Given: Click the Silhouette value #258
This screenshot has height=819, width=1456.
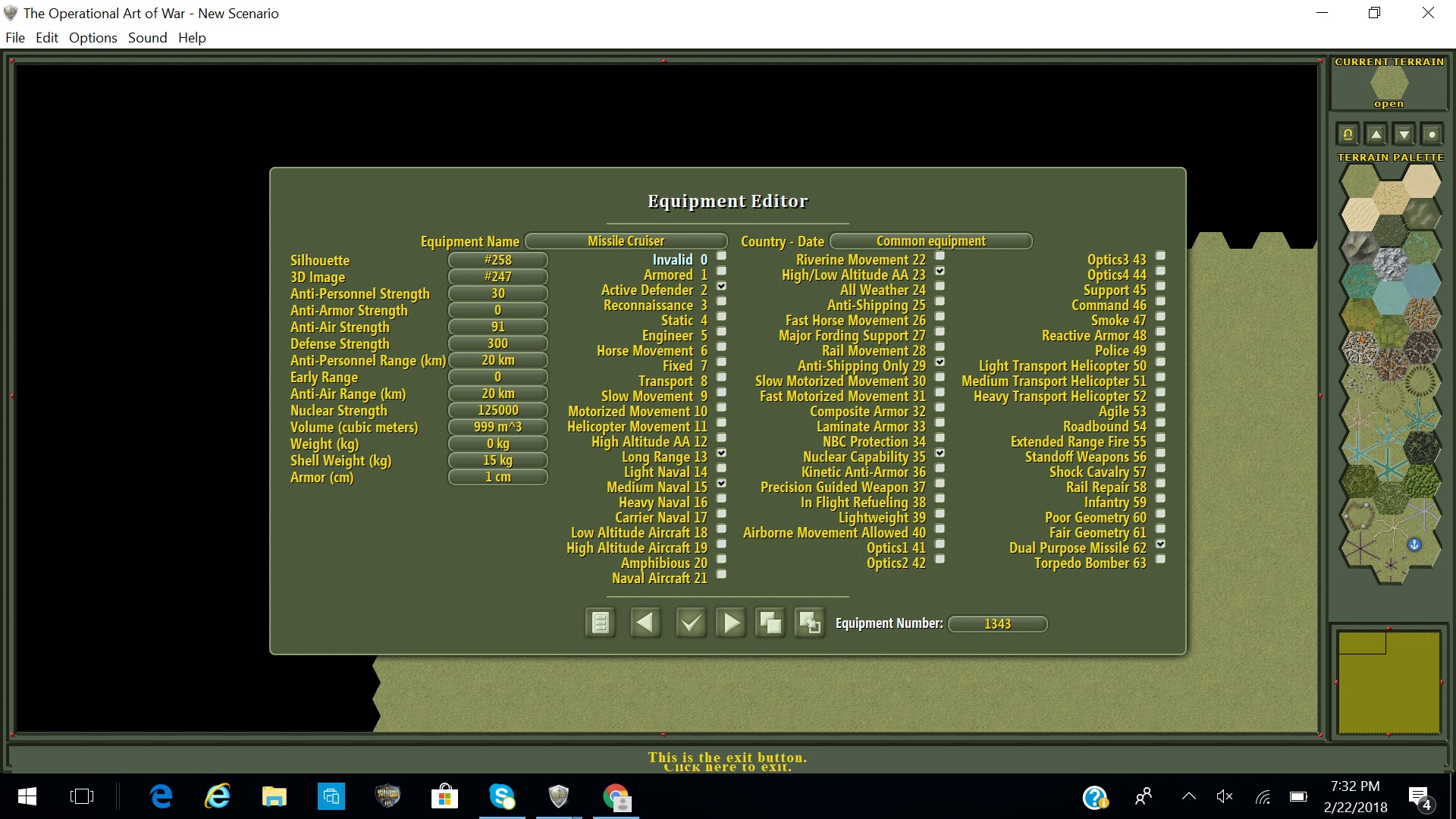Looking at the screenshot, I should coord(498,260).
